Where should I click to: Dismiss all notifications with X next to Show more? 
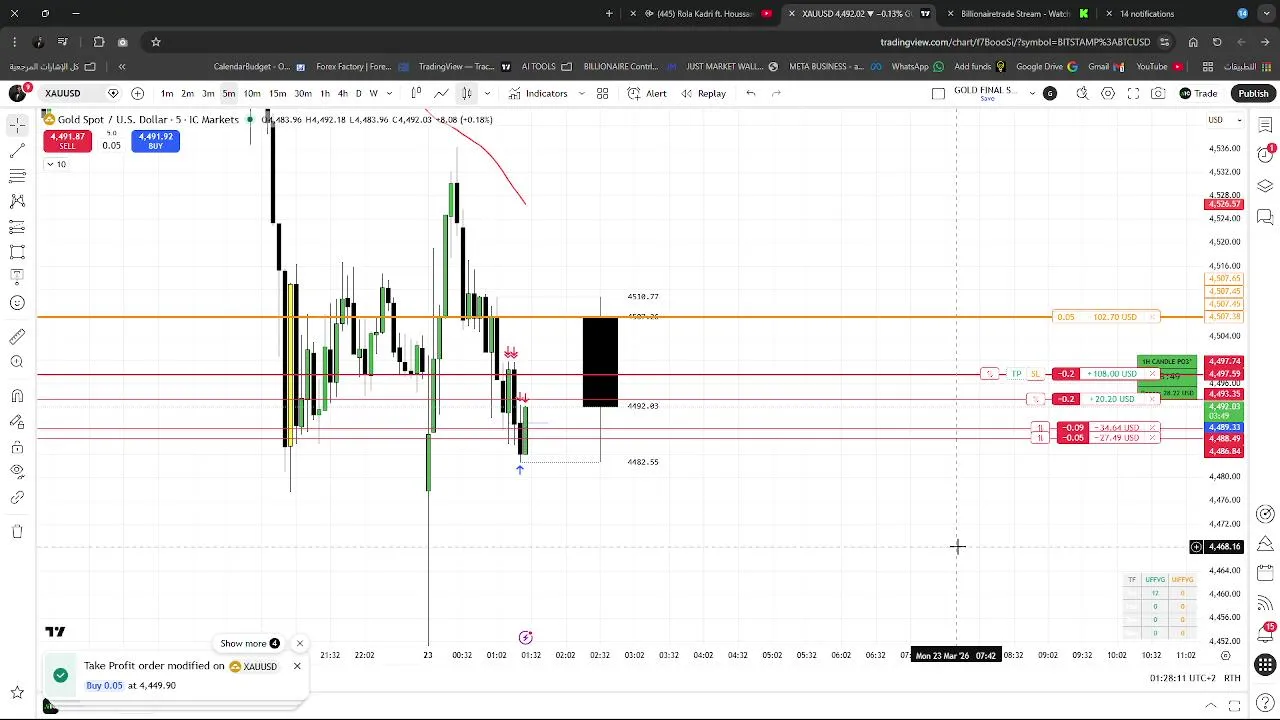click(x=299, y=643)
